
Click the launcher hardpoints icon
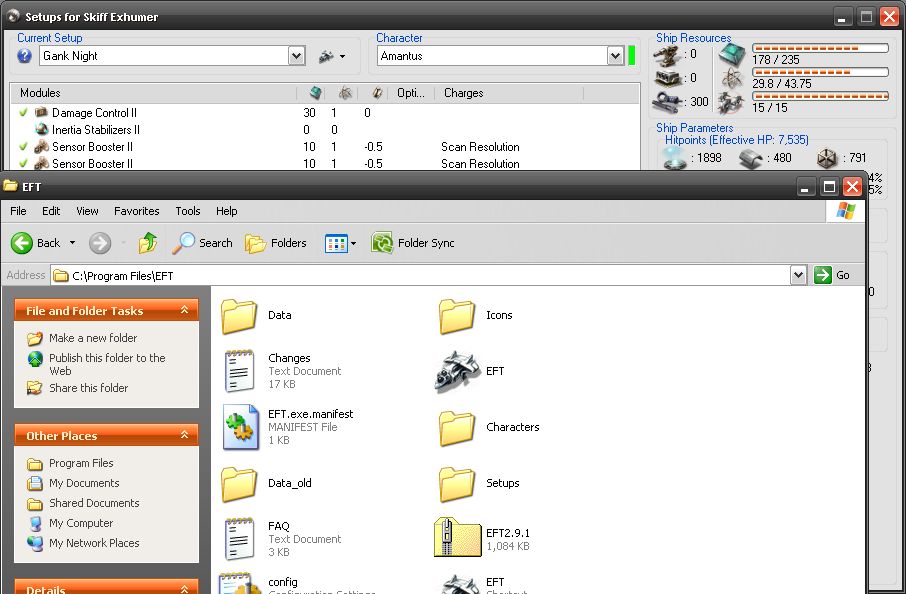[667, 79]
